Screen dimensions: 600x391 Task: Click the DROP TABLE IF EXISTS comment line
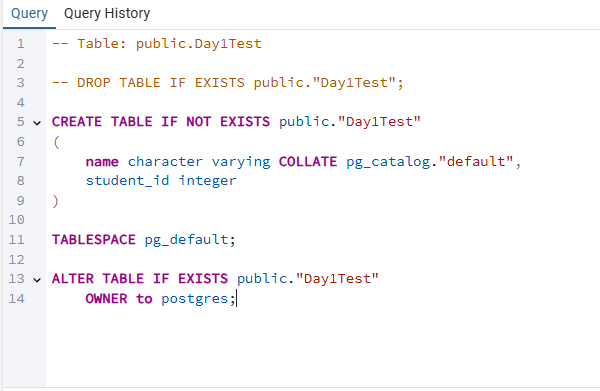[x=228, y=83]
